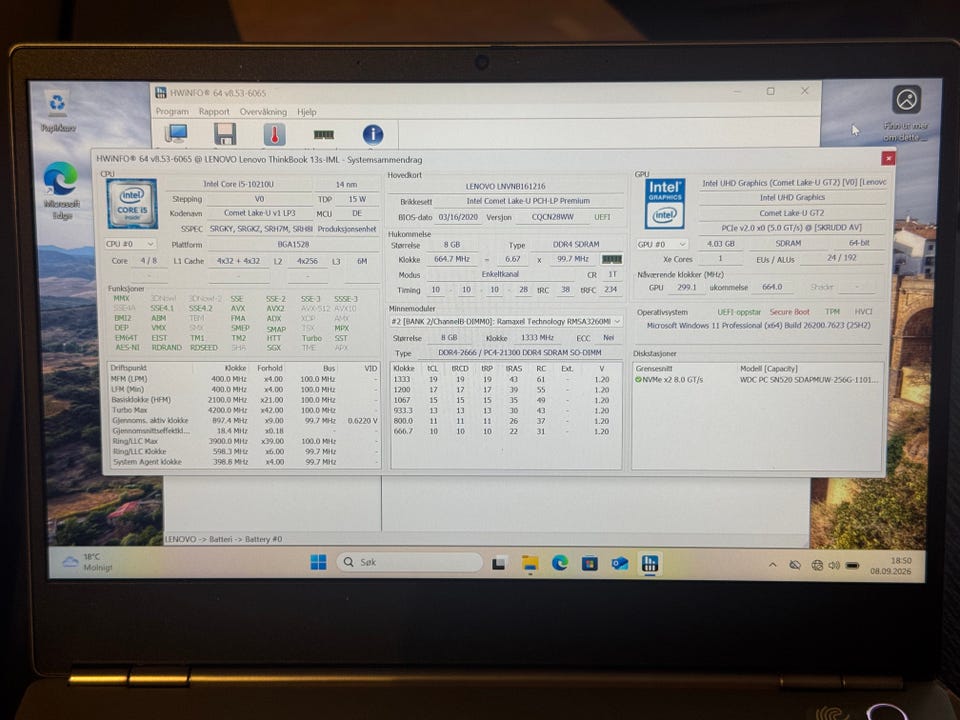The width and height of the screenshot is (960, 720).
Task: Select the Turbo Max row in operating points
Action: click(243, 410)
